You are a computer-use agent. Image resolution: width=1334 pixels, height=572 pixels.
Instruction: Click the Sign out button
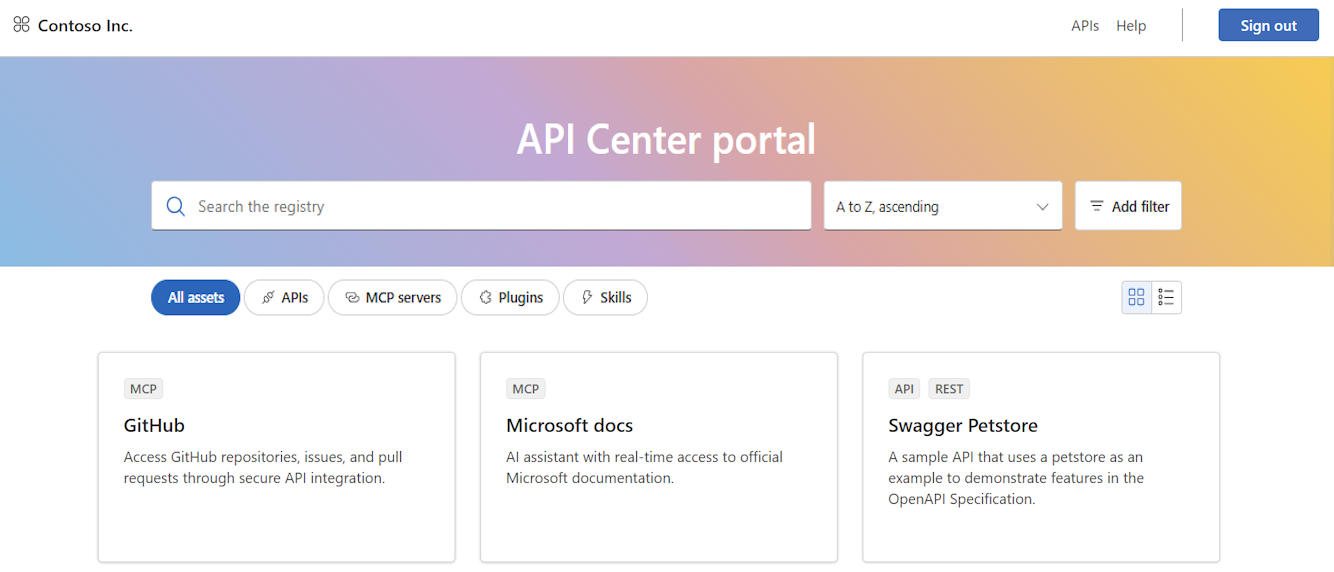click(x=1268, y=26)
